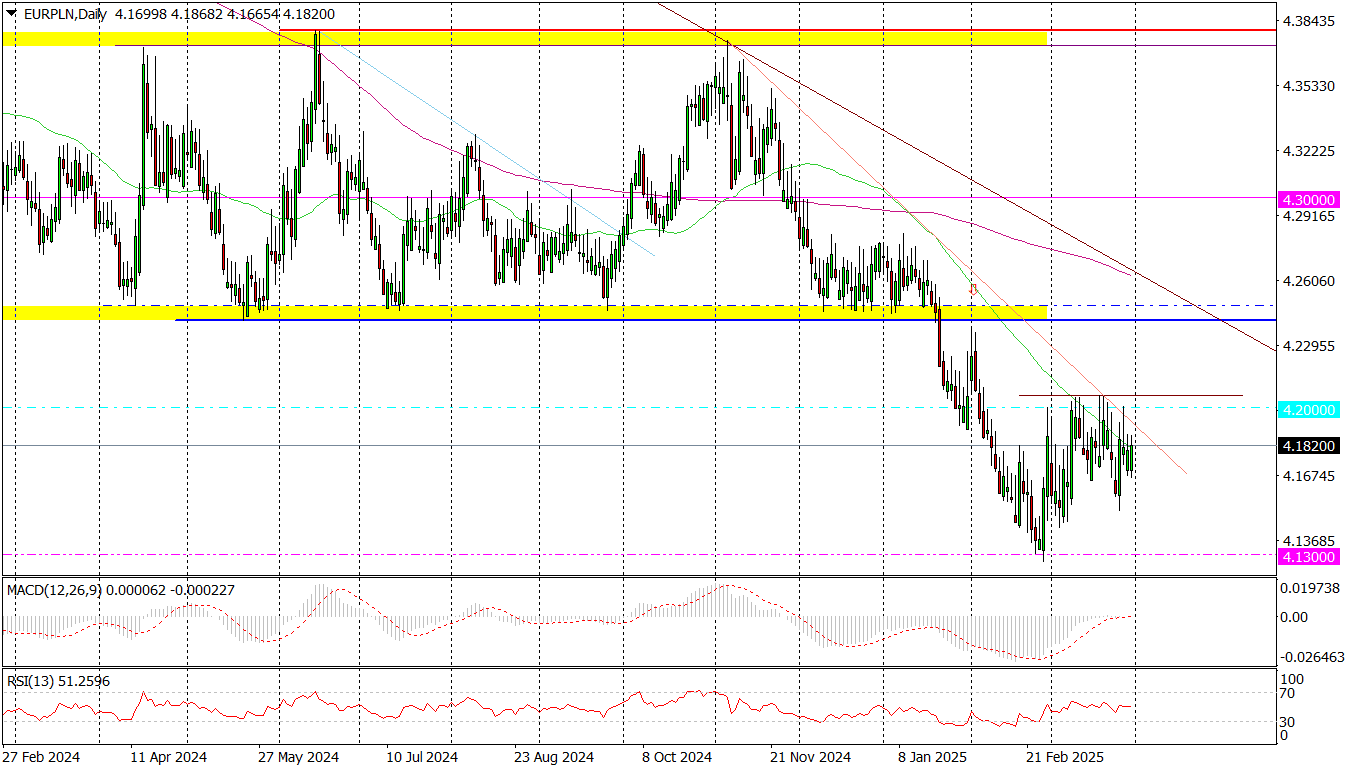Click the 4.29165 price axis label
This screenshot has width=1348, height=771.
(x=1309, y=216)
